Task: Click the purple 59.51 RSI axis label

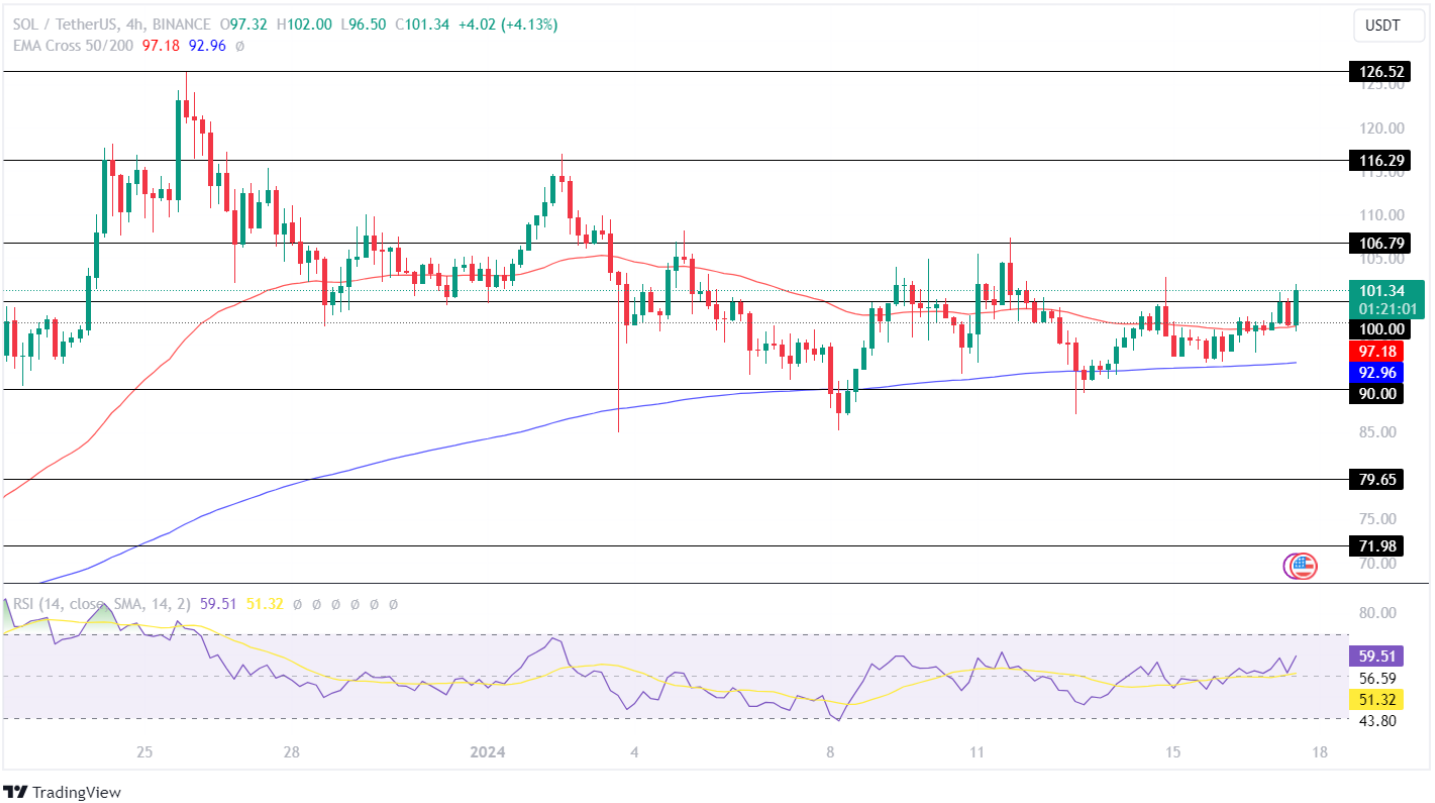Action: pyautogui.click(x=1376, y=657)
